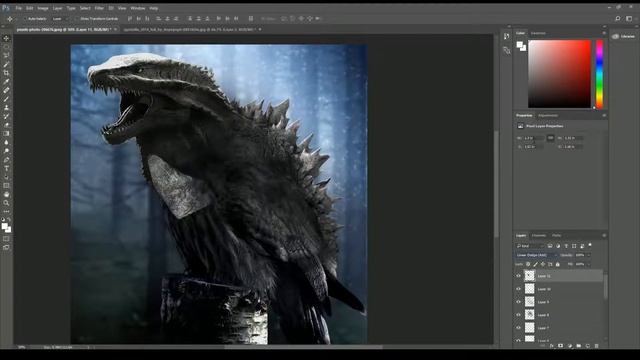Viewport: 640px width, 360px height.
Task: Select the Rectangle shape tool
Action: [x=6, y=185]
